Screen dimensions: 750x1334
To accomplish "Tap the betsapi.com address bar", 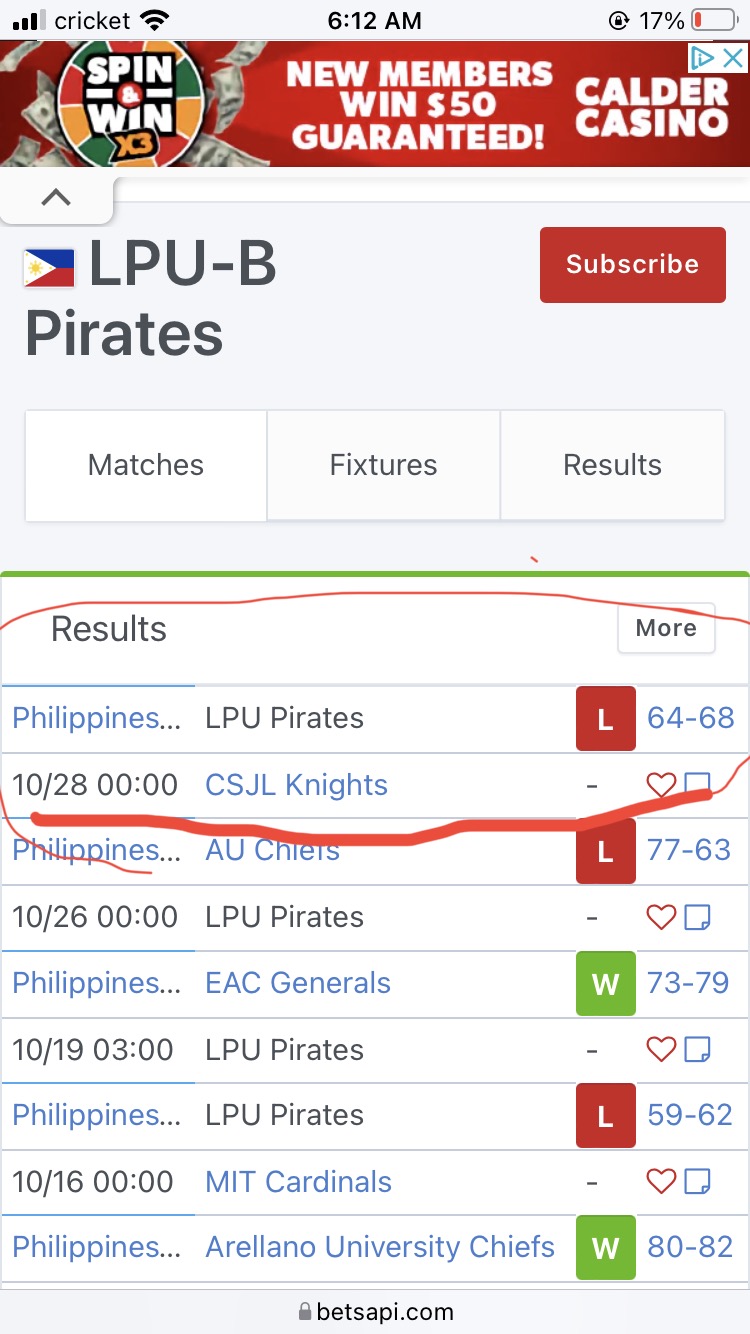I will tap(375, 1311).
